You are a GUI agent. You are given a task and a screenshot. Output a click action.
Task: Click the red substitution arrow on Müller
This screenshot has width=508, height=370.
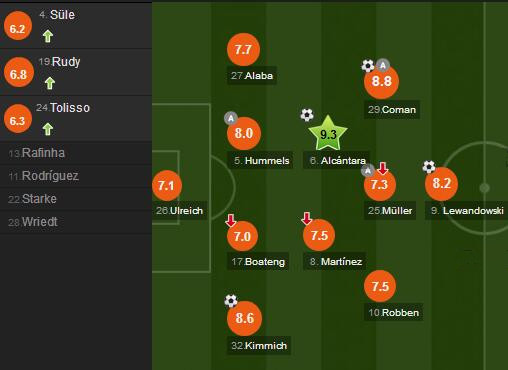pyautogui.click(x=383, y=168)
